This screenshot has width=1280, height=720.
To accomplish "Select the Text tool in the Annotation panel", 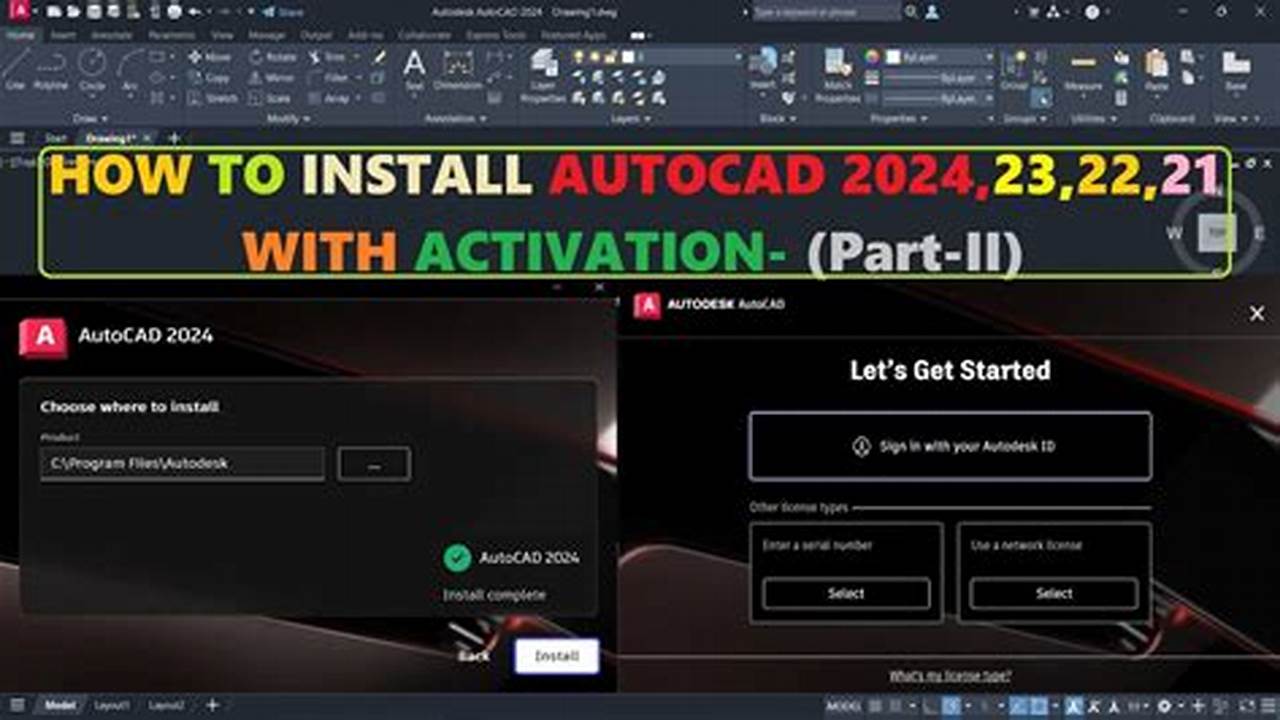I will point(413,65).
